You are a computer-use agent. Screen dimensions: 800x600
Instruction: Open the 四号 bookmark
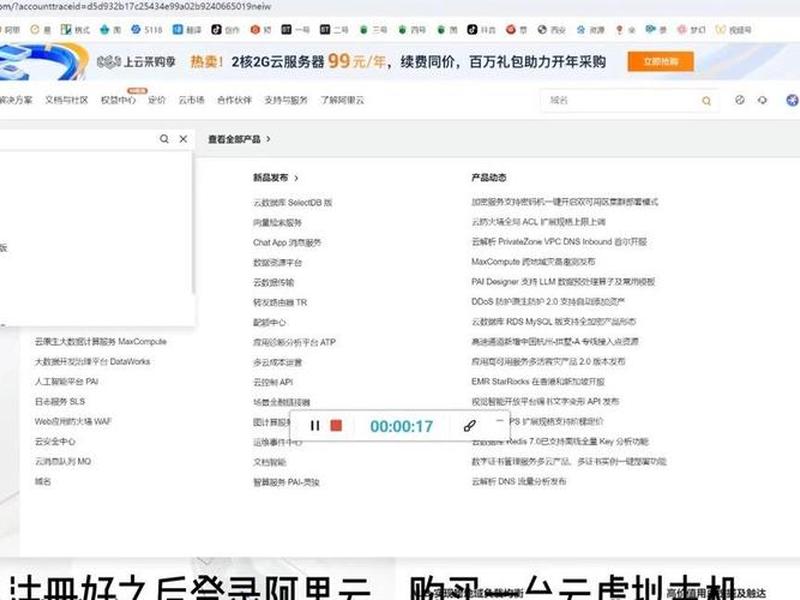[x=412, y=30]
